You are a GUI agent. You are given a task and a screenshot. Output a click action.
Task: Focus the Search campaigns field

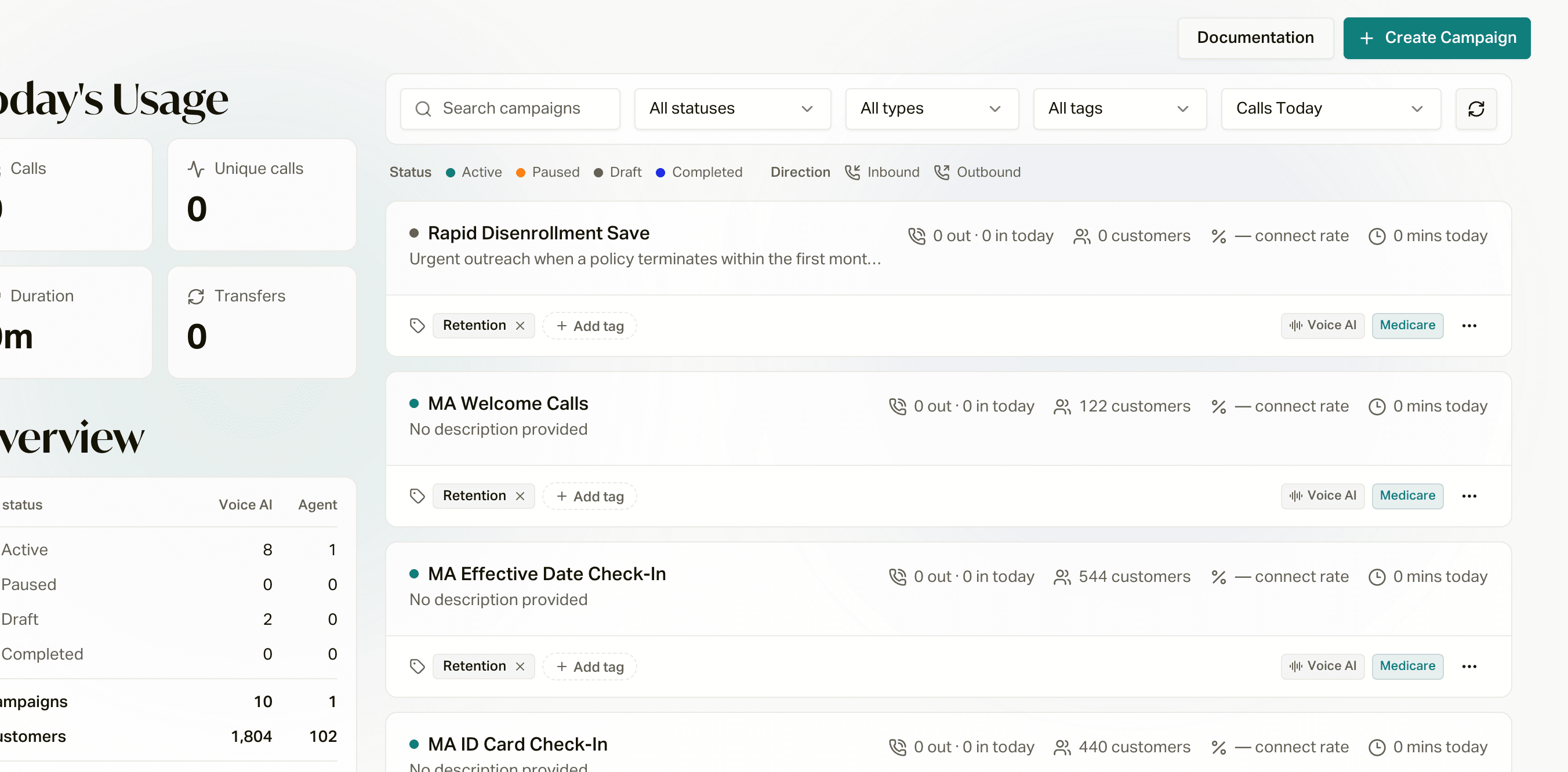[510, 109]
